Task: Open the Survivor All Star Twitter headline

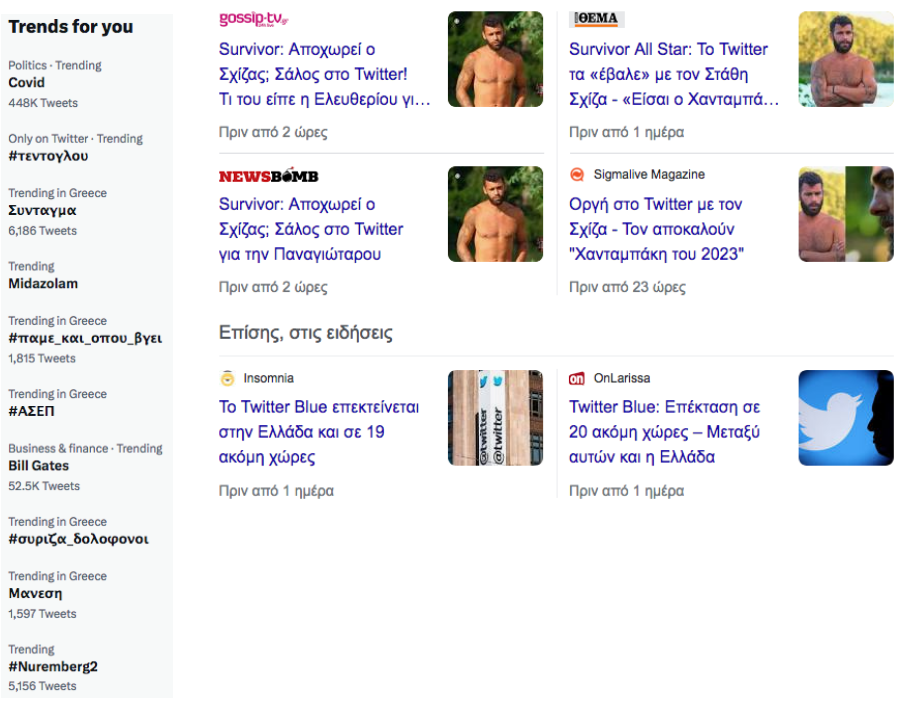Action: pyautogui.click(x=674, y=74)
